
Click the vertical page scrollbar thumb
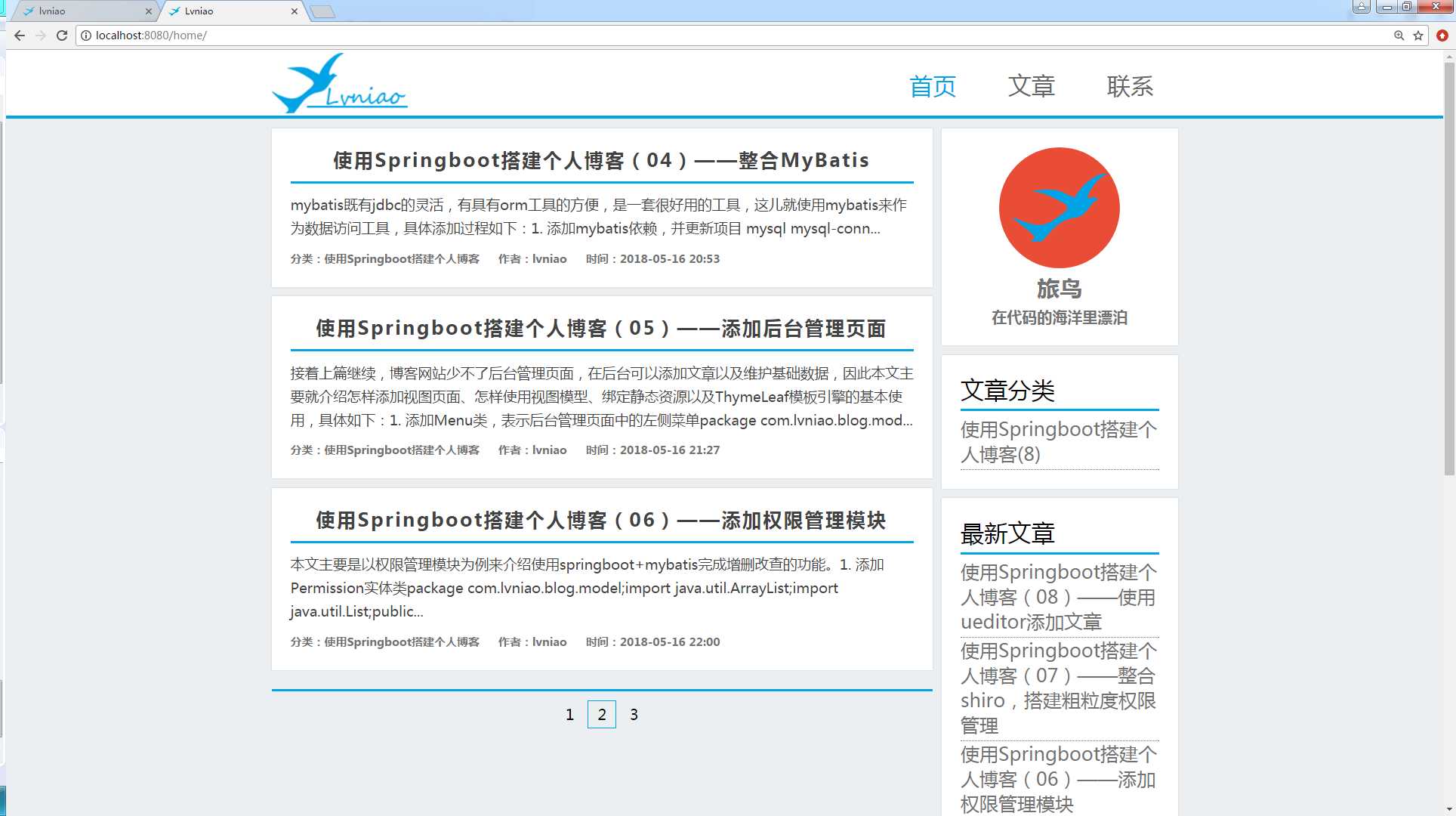tap(1449, 268)
